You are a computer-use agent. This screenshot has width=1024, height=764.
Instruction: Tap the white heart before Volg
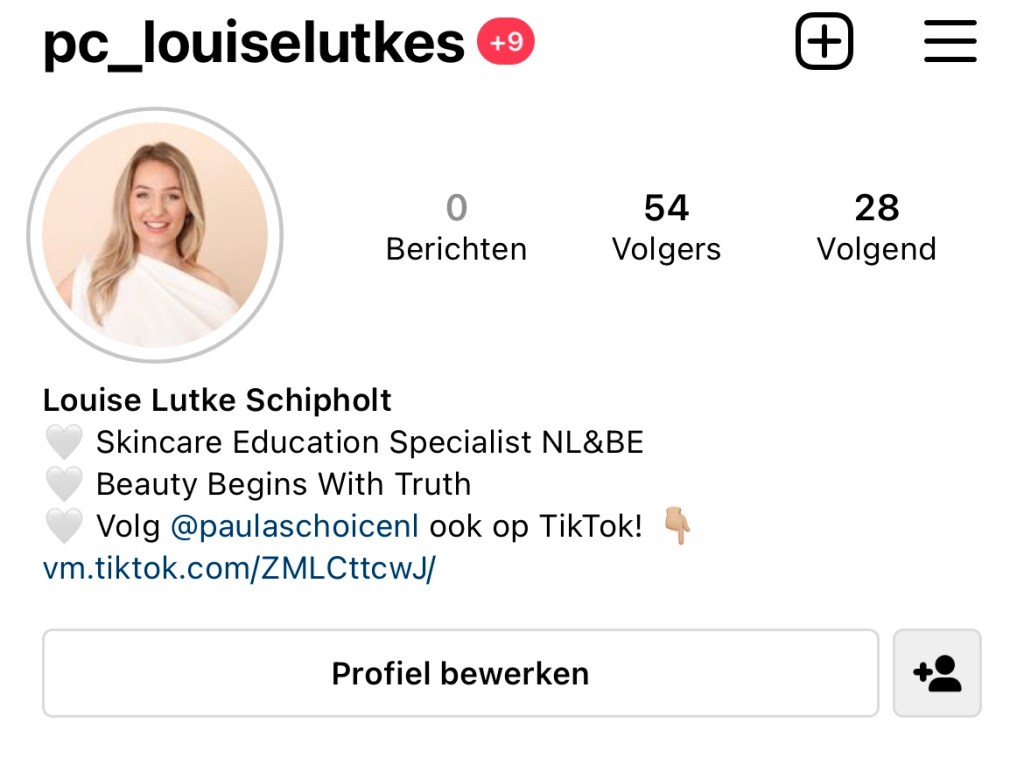click(64, 526)
